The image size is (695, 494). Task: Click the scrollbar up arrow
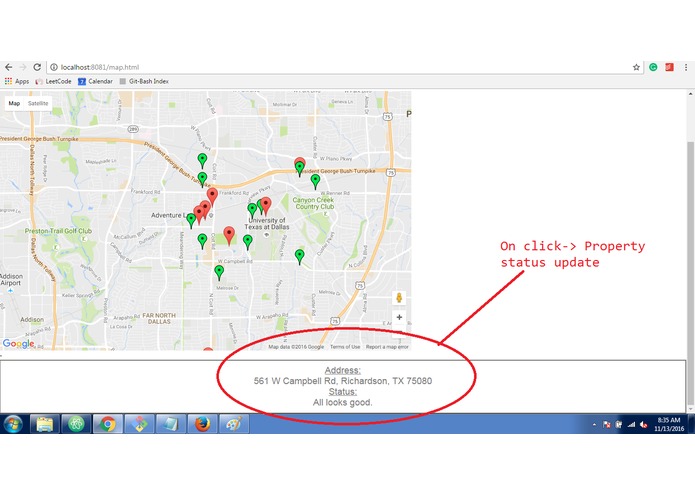(x=691, y=94)
